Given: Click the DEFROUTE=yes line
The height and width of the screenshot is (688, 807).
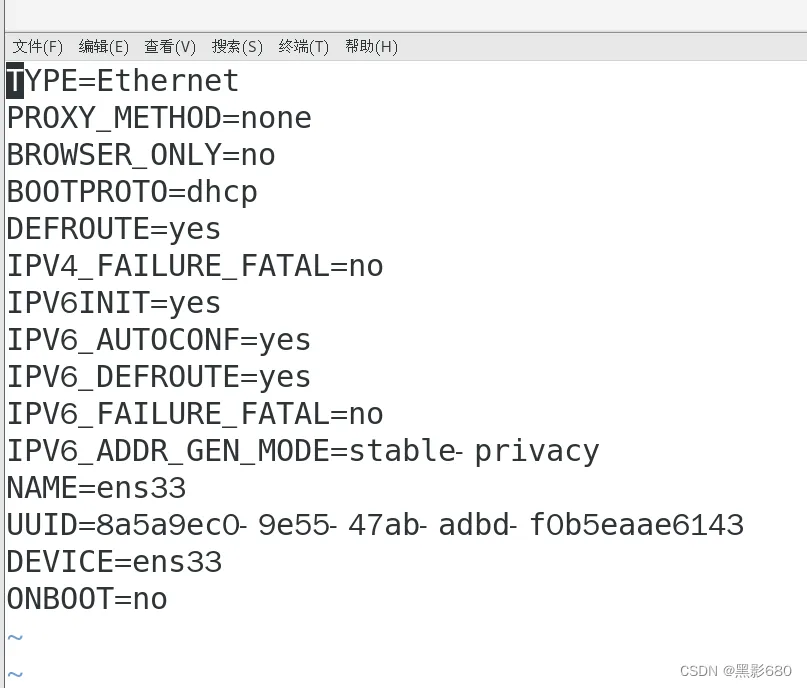Looking at the screenshot, I should tap(114, 229).
